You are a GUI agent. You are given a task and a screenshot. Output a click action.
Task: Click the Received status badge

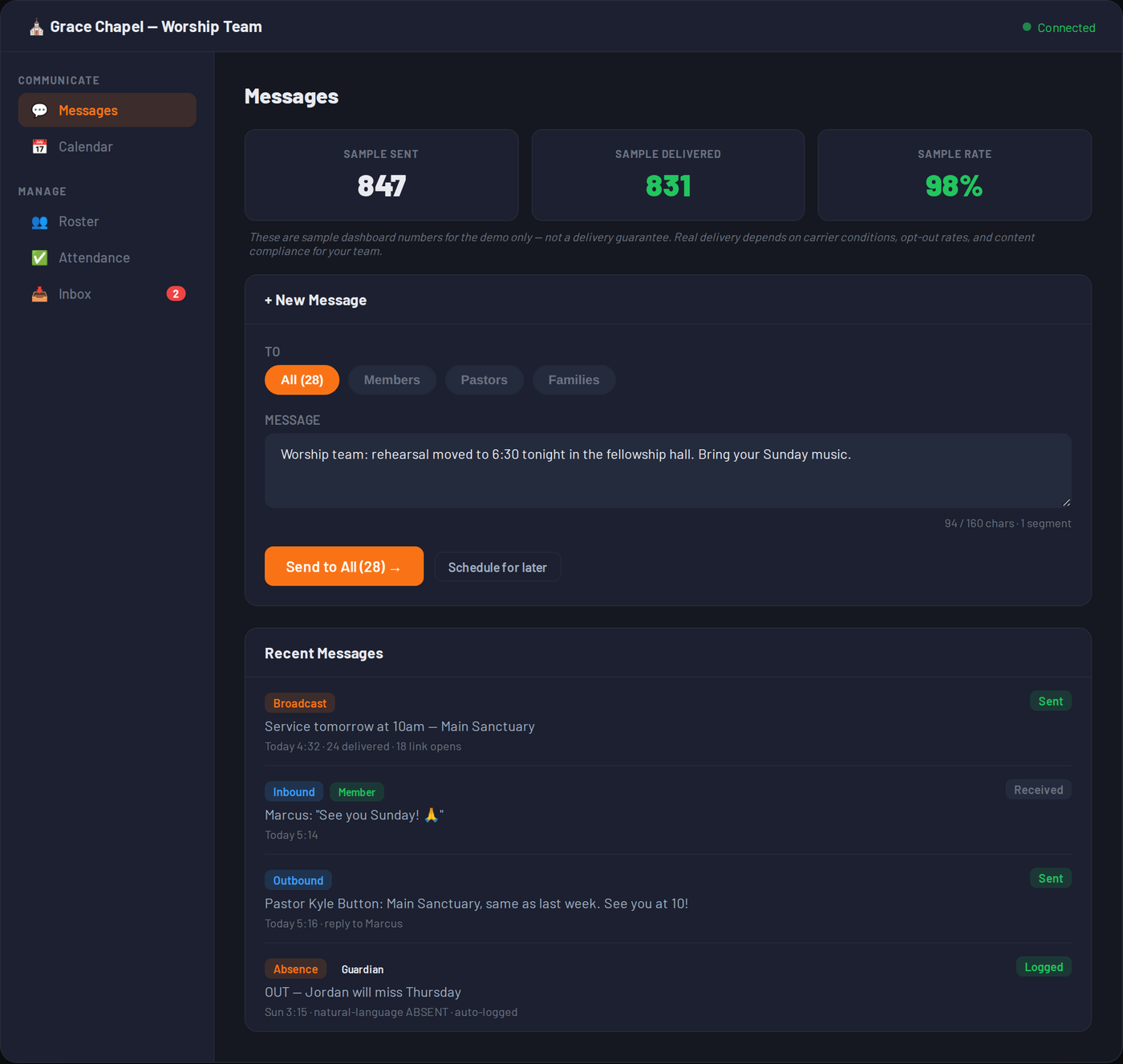[x=1038, y=790]
